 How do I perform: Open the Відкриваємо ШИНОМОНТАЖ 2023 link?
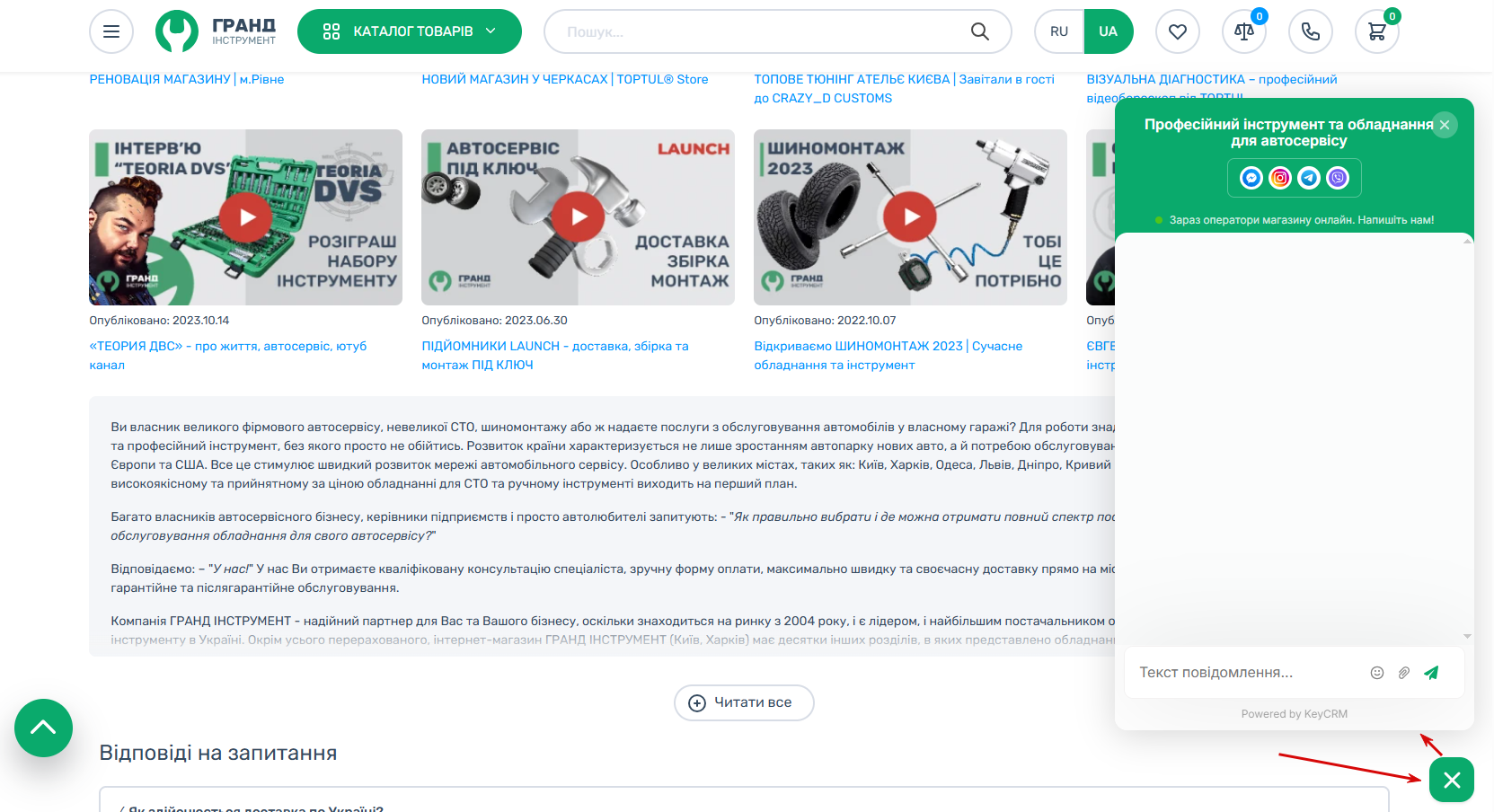(888, 356)
